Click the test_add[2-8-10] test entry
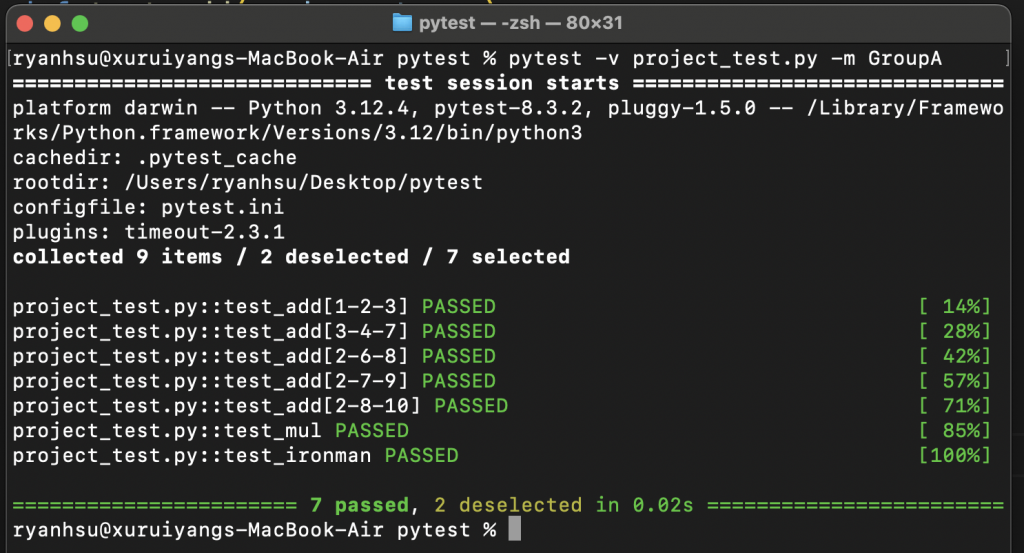The height and width of the screenshot is (553, 1024). point(260,405)
